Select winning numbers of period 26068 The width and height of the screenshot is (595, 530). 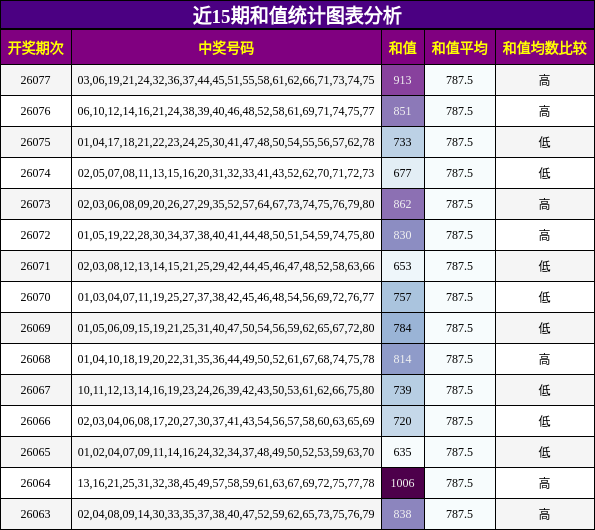226,359
